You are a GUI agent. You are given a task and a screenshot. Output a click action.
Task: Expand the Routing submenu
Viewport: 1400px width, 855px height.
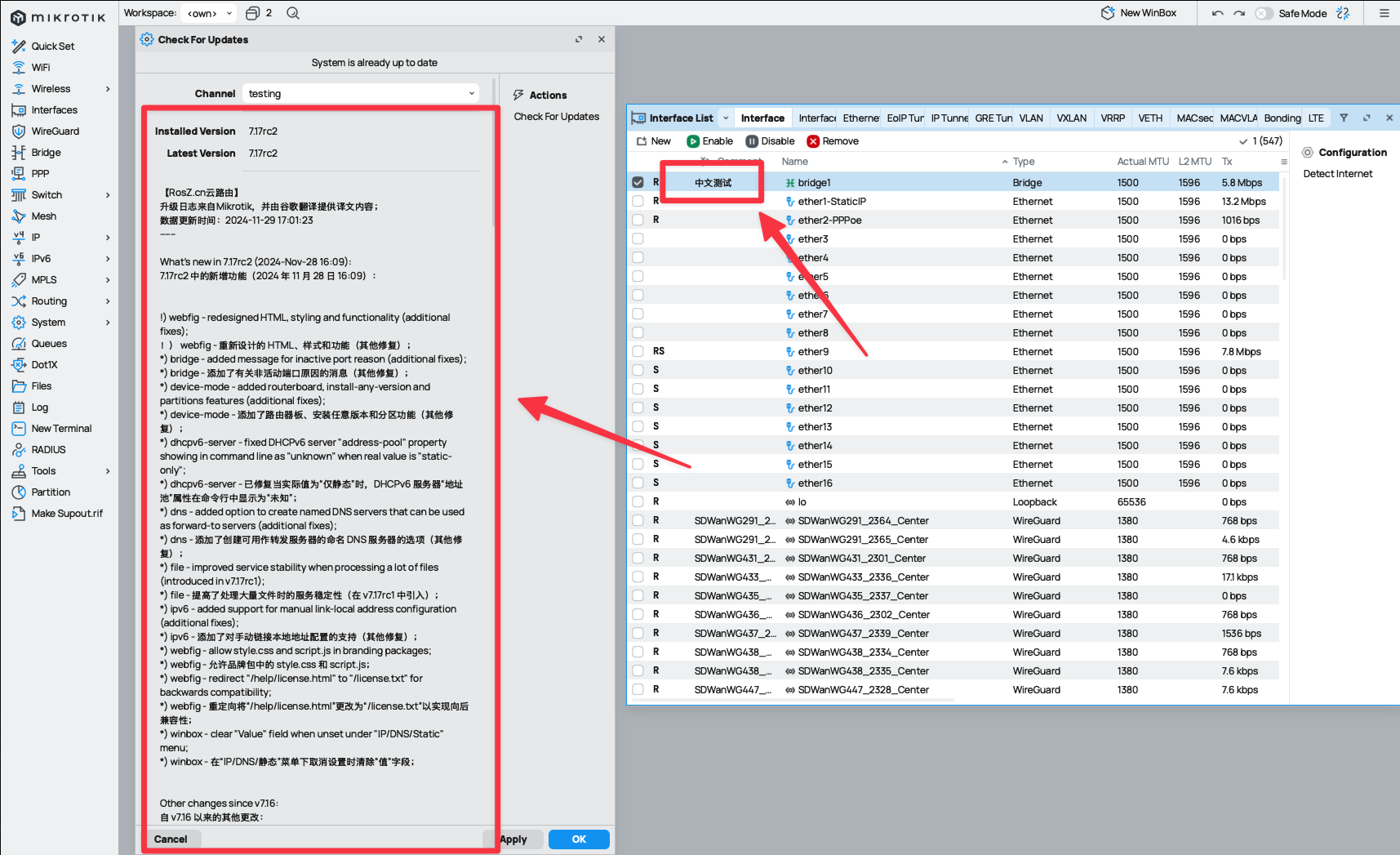click(108, 301)
